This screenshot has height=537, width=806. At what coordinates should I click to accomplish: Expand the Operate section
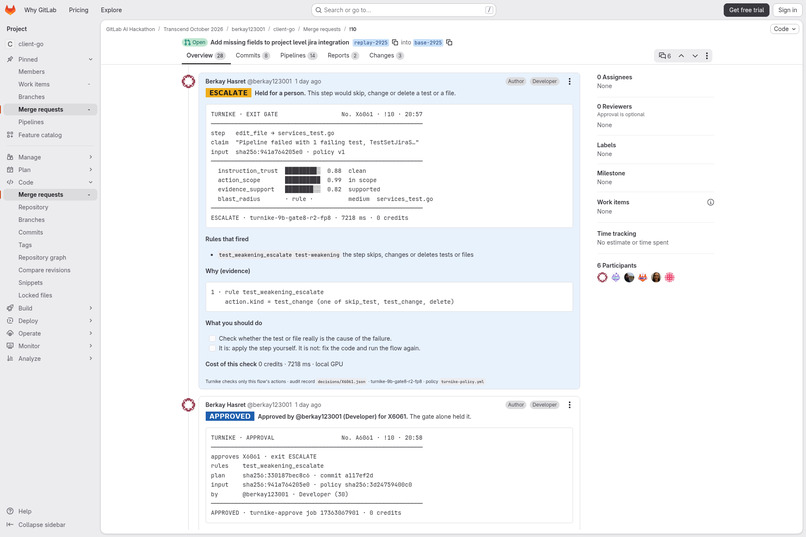click(x=90, y=334)
